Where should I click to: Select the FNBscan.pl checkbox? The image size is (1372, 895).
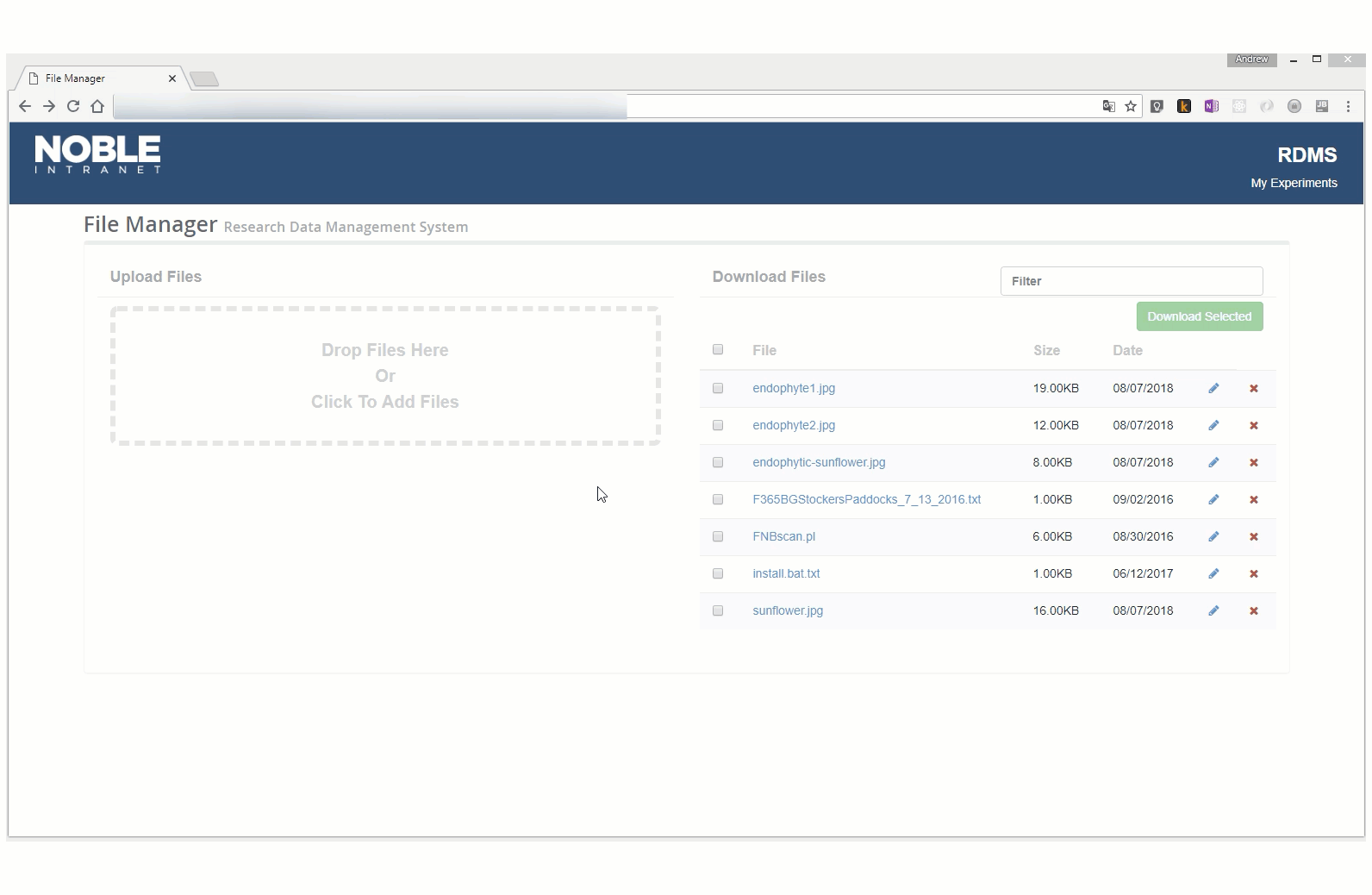coord(718,536)
